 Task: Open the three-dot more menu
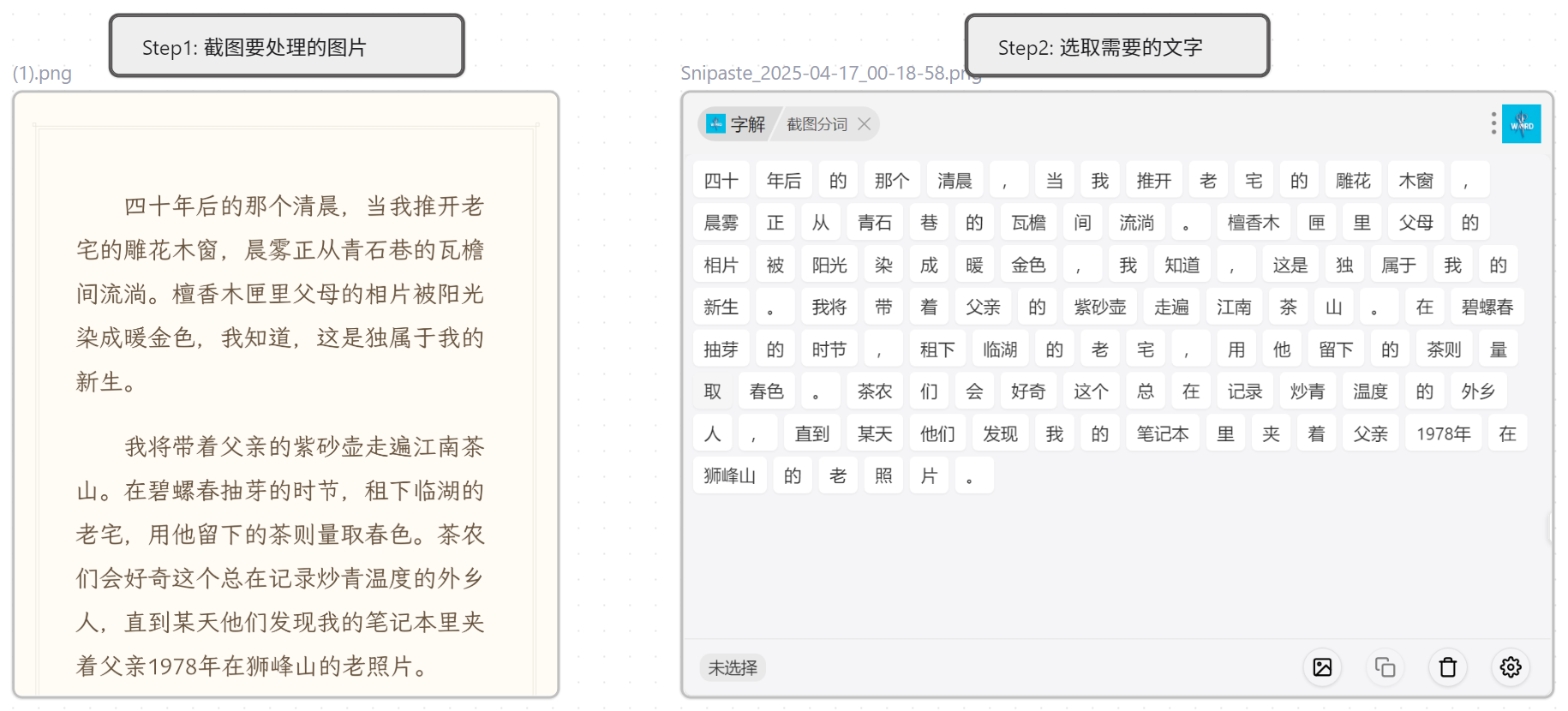pyautogui.click(x=1493, y=123)
